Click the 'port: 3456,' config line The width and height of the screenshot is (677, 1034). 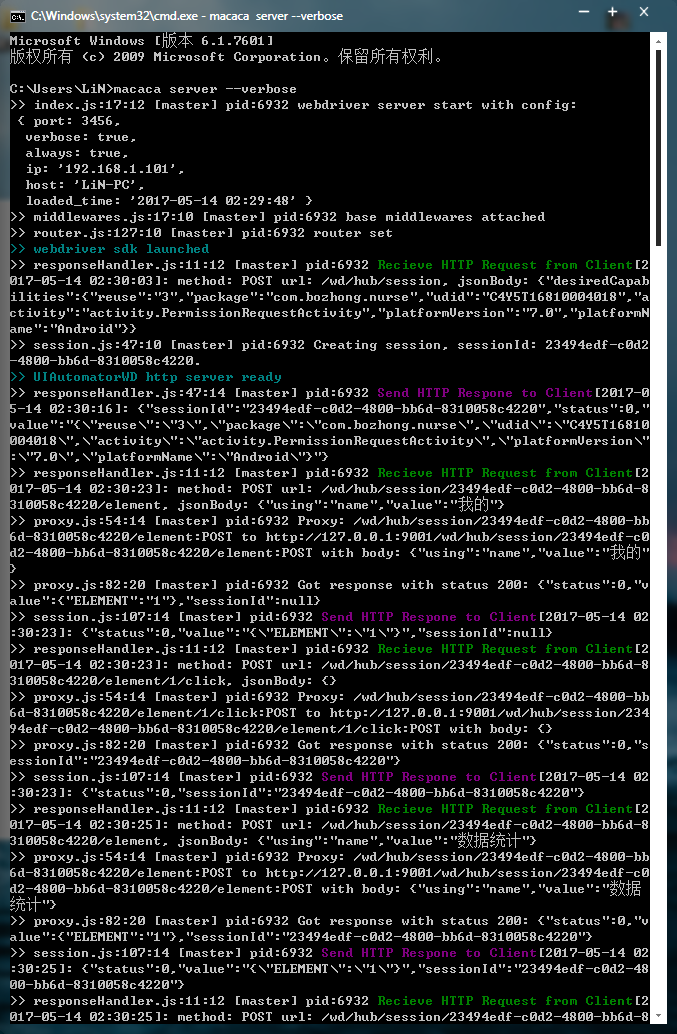click(69, 121)
